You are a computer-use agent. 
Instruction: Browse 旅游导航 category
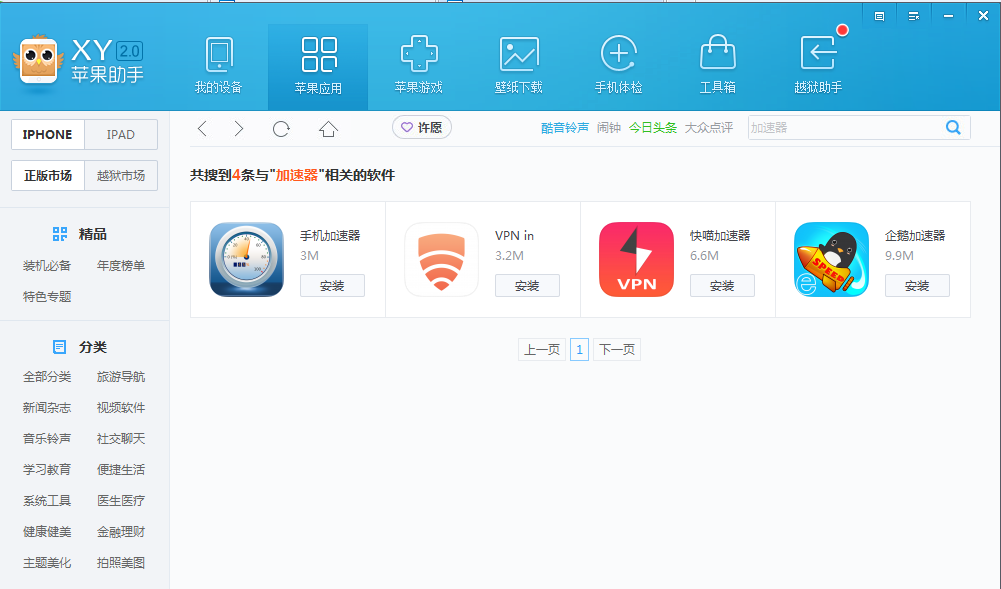click(121, 377)
